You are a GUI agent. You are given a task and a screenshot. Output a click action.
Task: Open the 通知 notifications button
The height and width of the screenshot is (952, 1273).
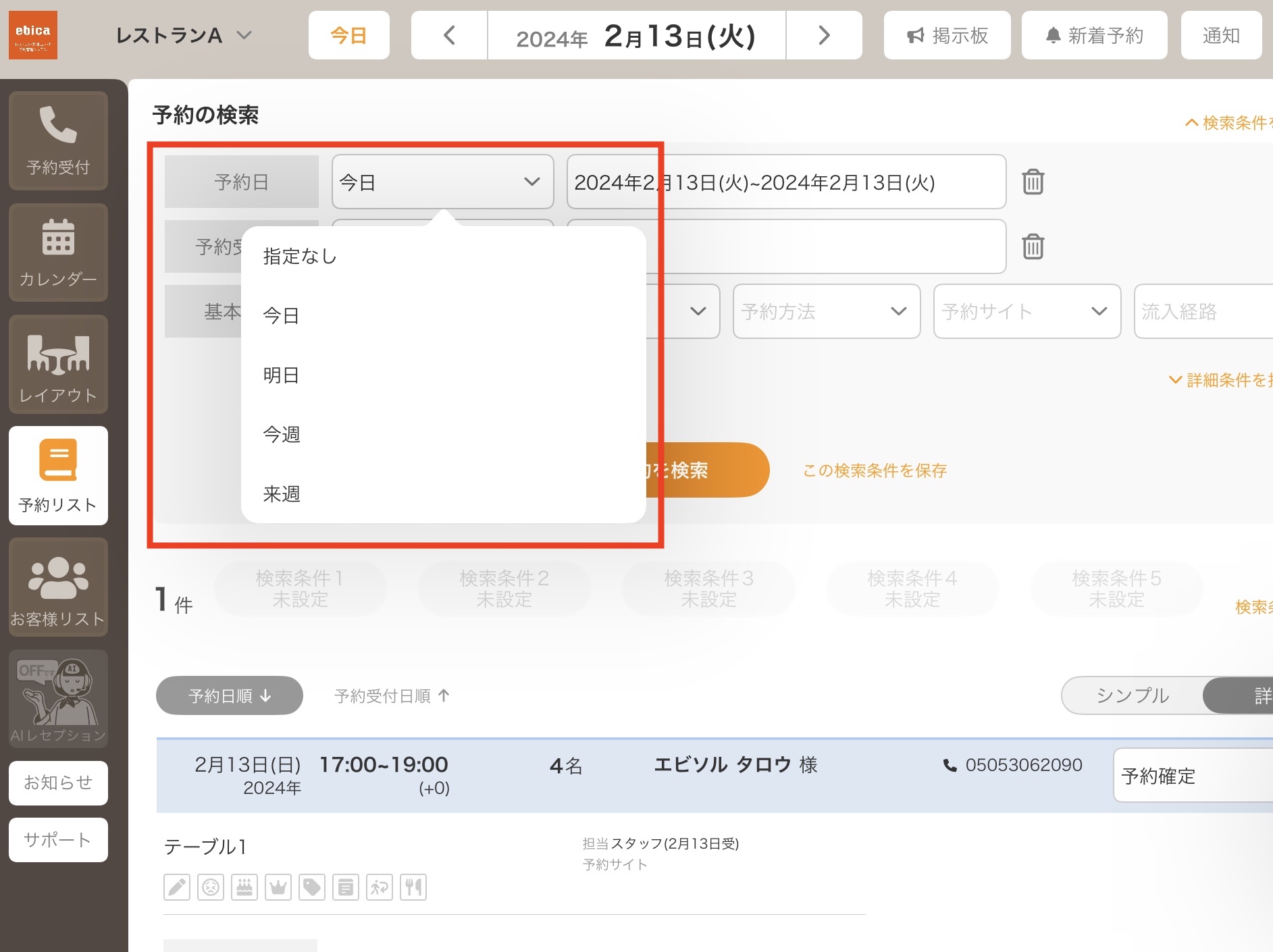[1222, 35]
